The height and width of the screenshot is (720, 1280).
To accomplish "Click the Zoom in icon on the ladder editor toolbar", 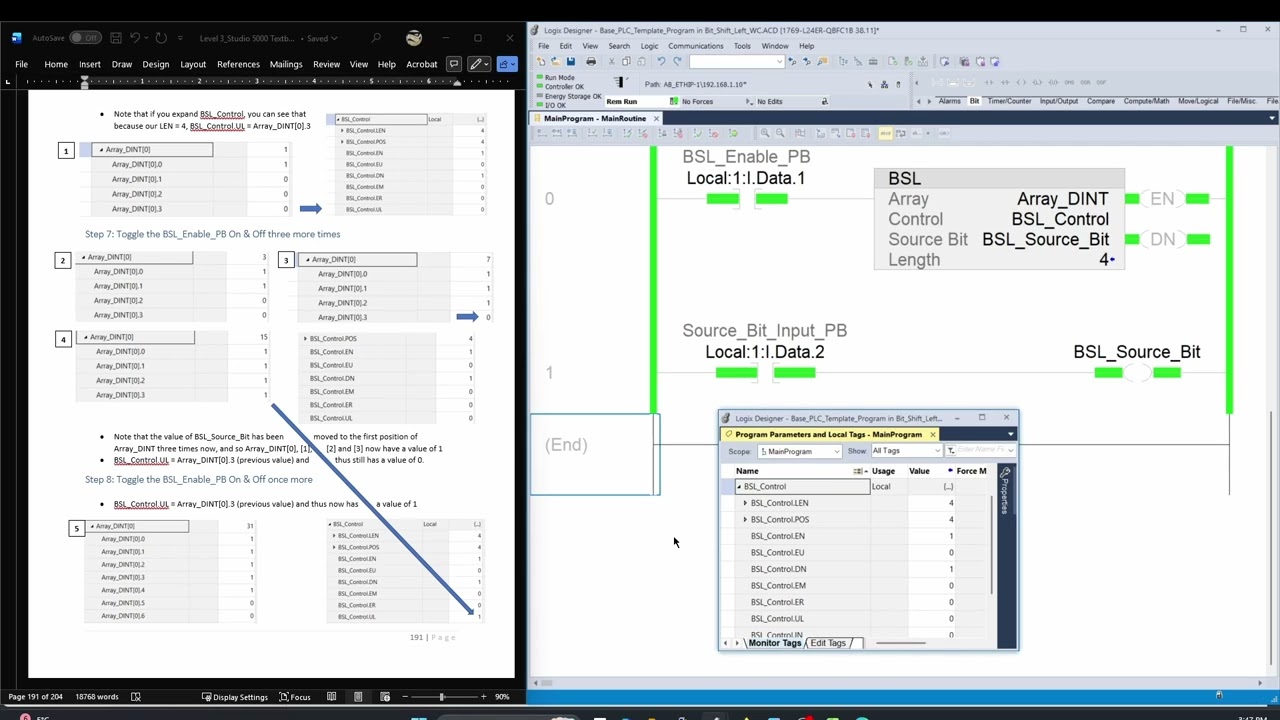I will coord(765,133).
